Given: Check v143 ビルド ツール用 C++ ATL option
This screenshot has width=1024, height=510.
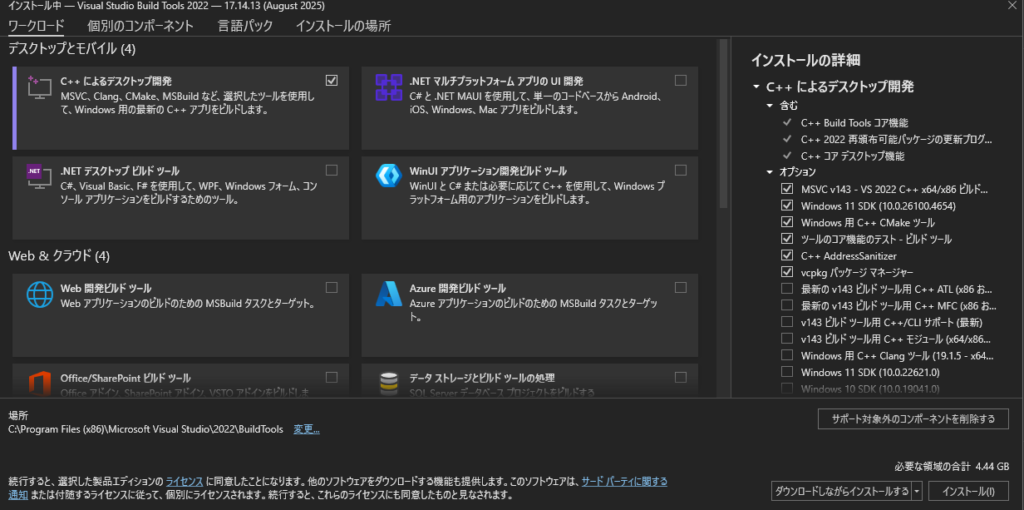Looking at the screenshot, I should 787,289.
